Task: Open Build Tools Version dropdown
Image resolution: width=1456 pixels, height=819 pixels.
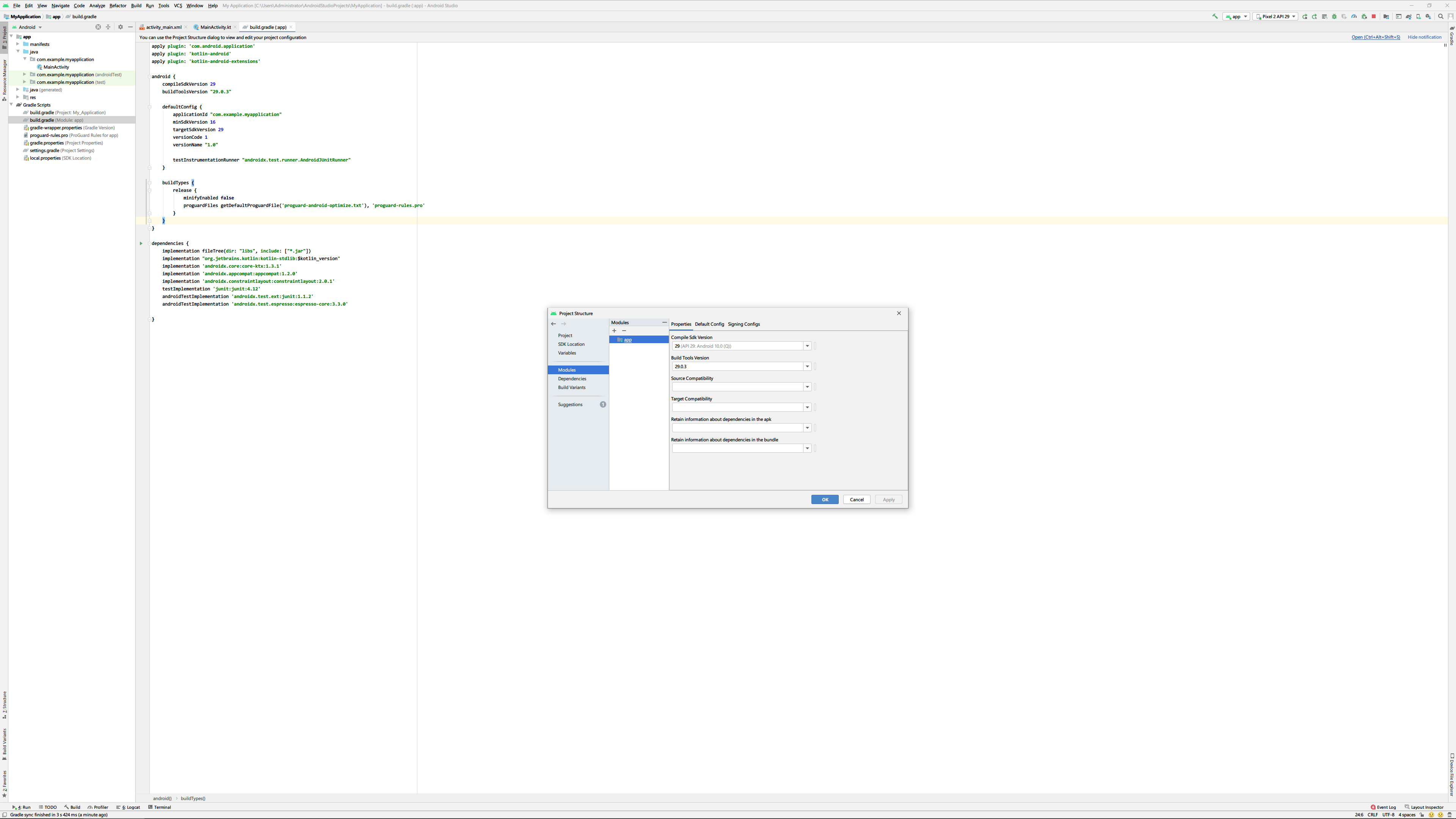Action: pyautogui.click(x=807, y=366)
